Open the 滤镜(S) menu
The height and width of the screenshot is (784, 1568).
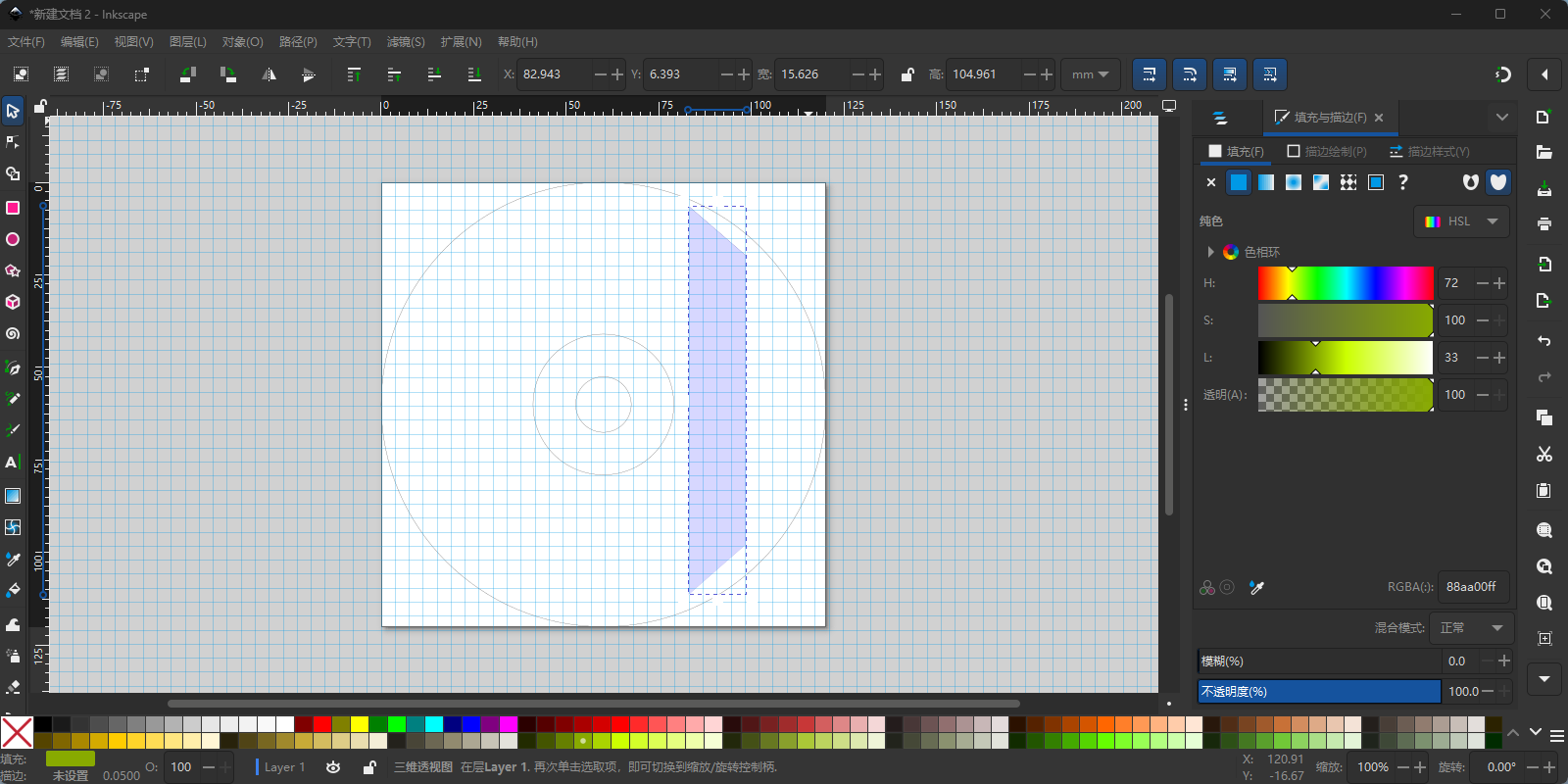tap(406, 42)
